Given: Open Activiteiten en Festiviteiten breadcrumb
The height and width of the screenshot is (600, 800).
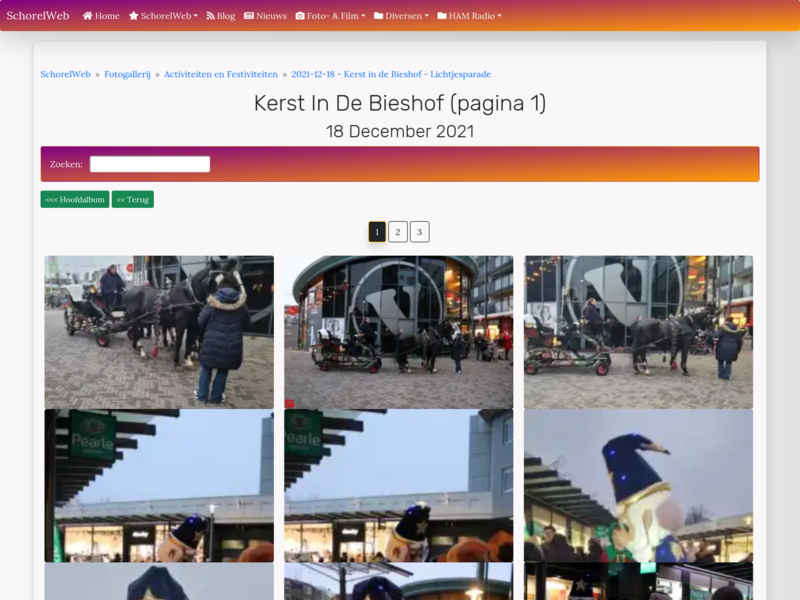Looking at the screenshot, I should point(221,74).
